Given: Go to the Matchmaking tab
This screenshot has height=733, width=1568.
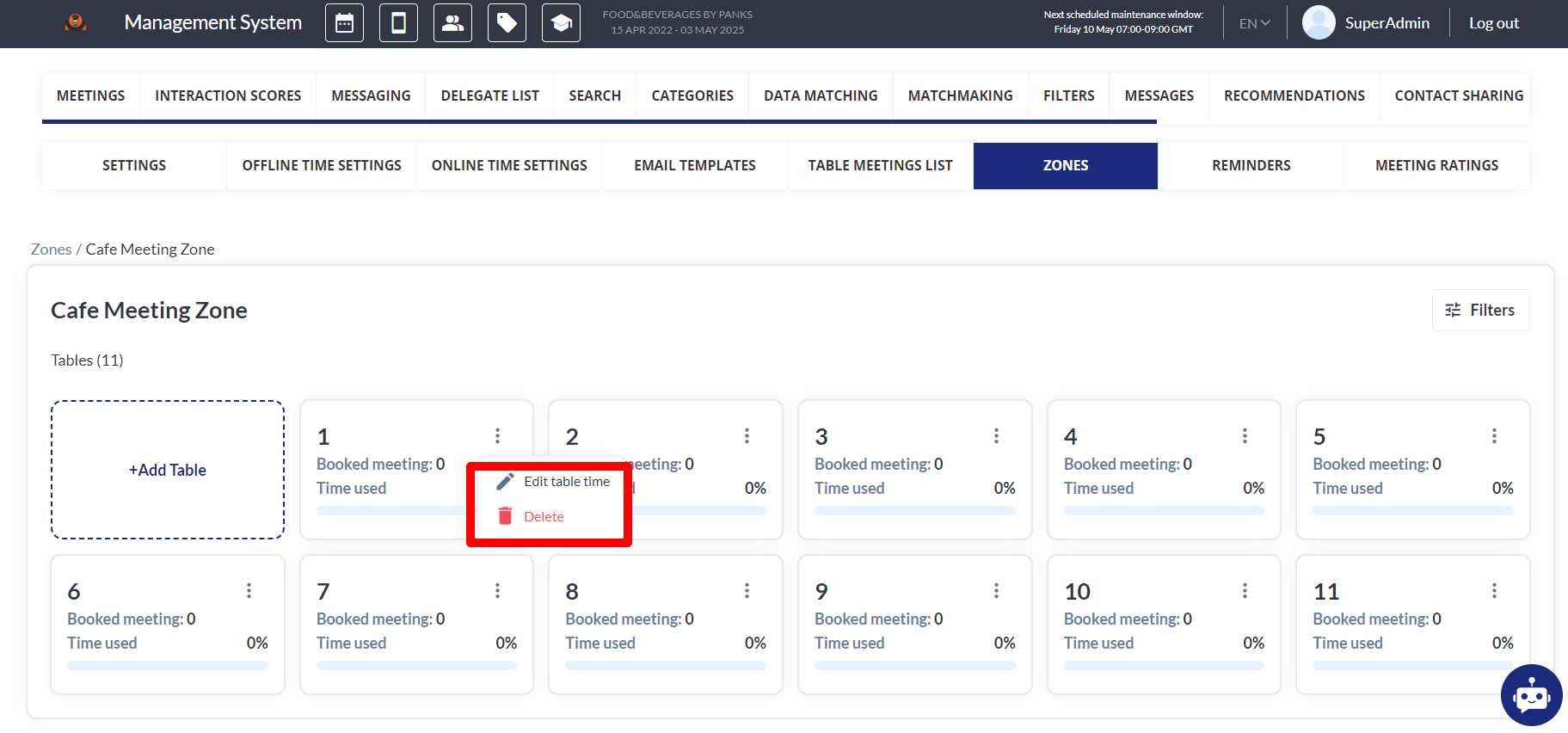Looking at the screenshot, I should [960, 95].
